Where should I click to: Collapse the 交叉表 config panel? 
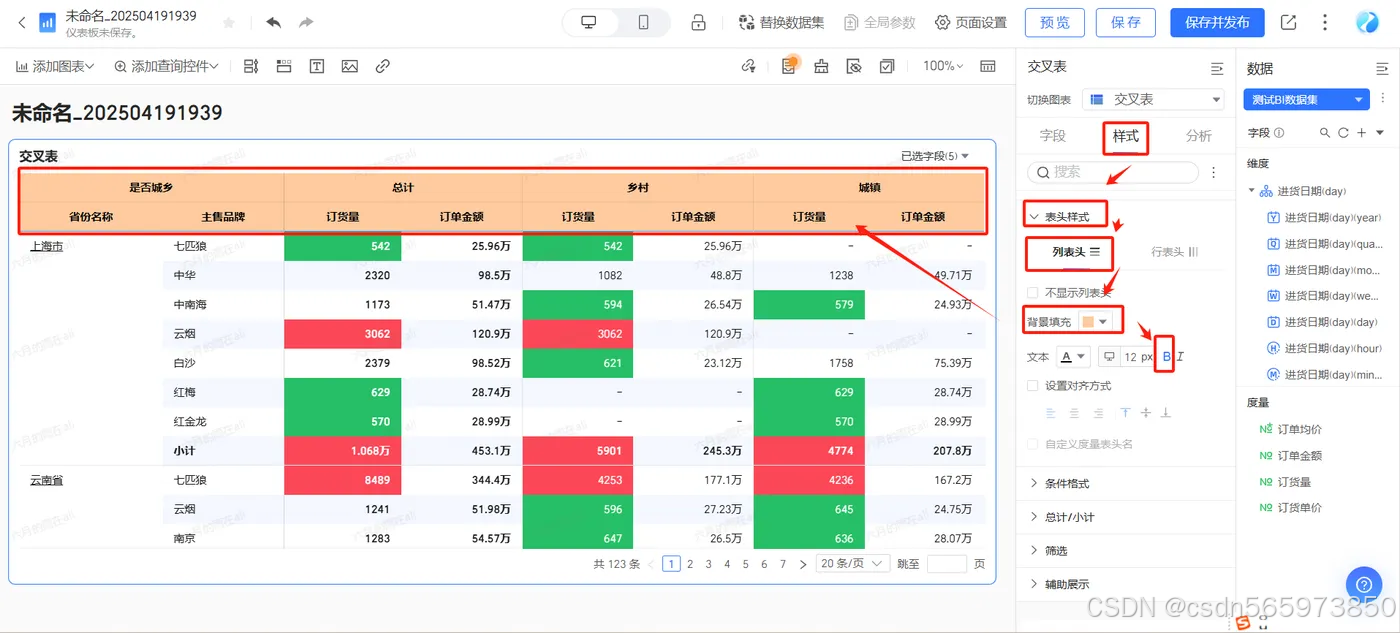1217,68
